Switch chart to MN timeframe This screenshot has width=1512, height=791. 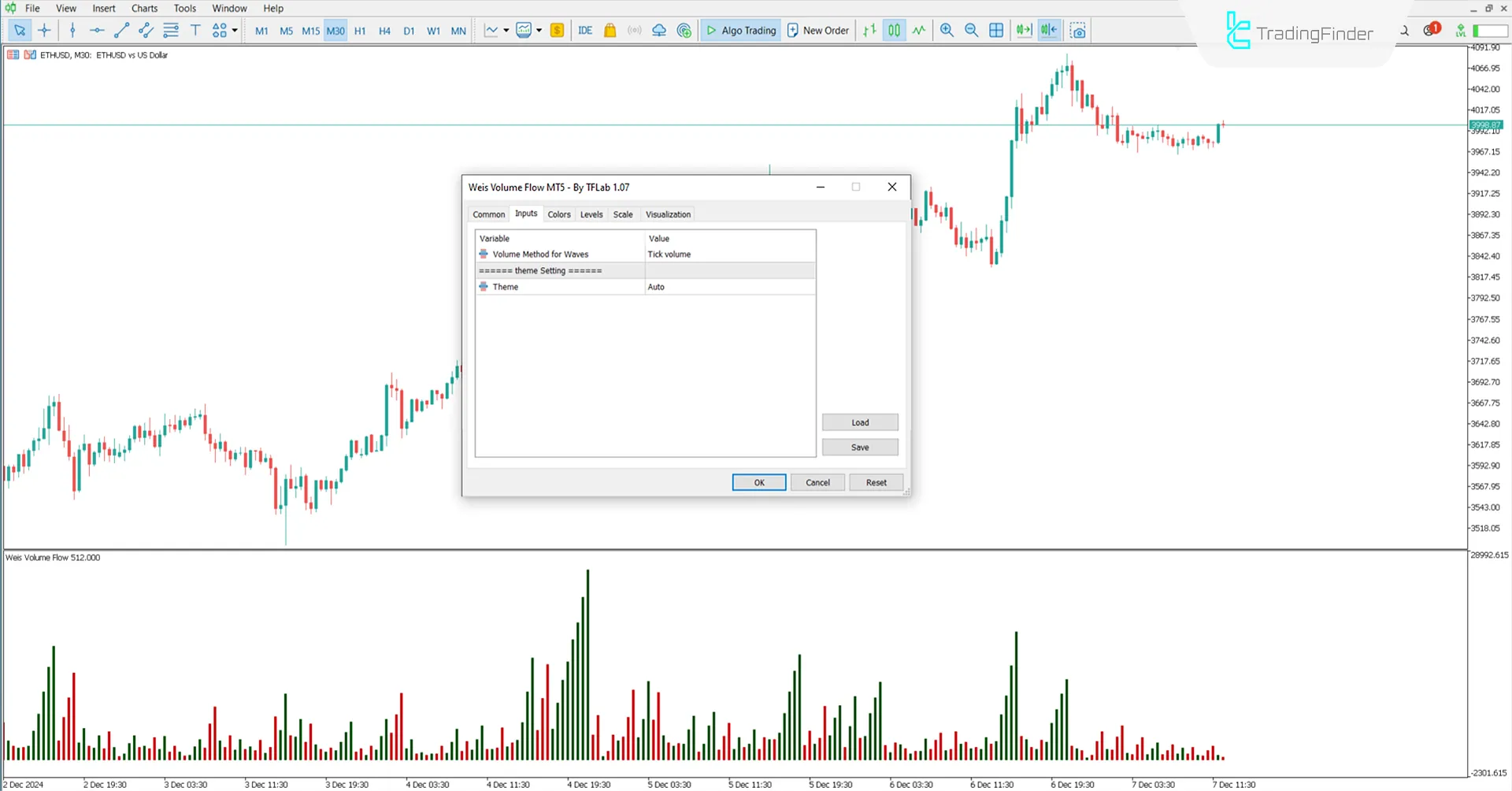coord(458,31)
